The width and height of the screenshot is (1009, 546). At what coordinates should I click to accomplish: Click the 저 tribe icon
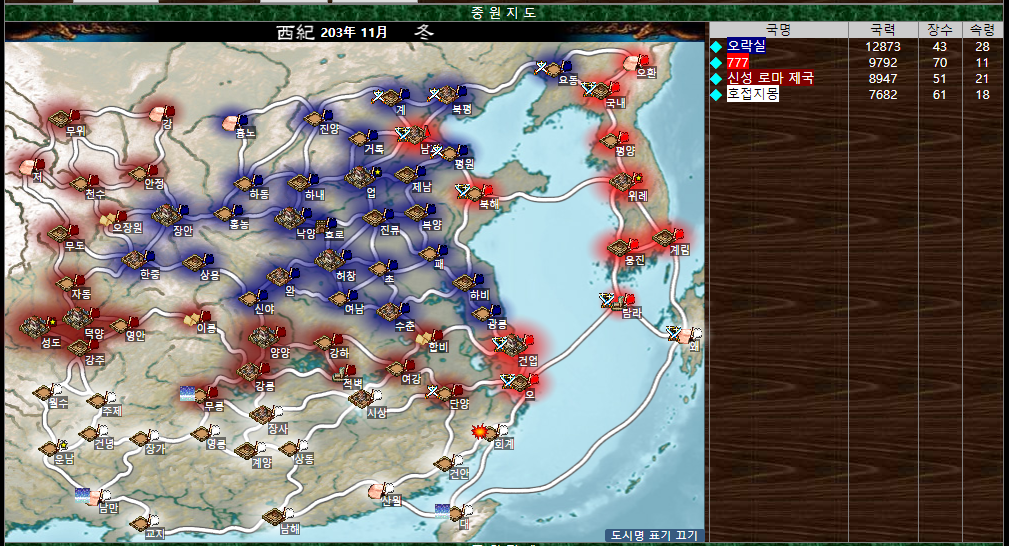(x=28, y=167)
